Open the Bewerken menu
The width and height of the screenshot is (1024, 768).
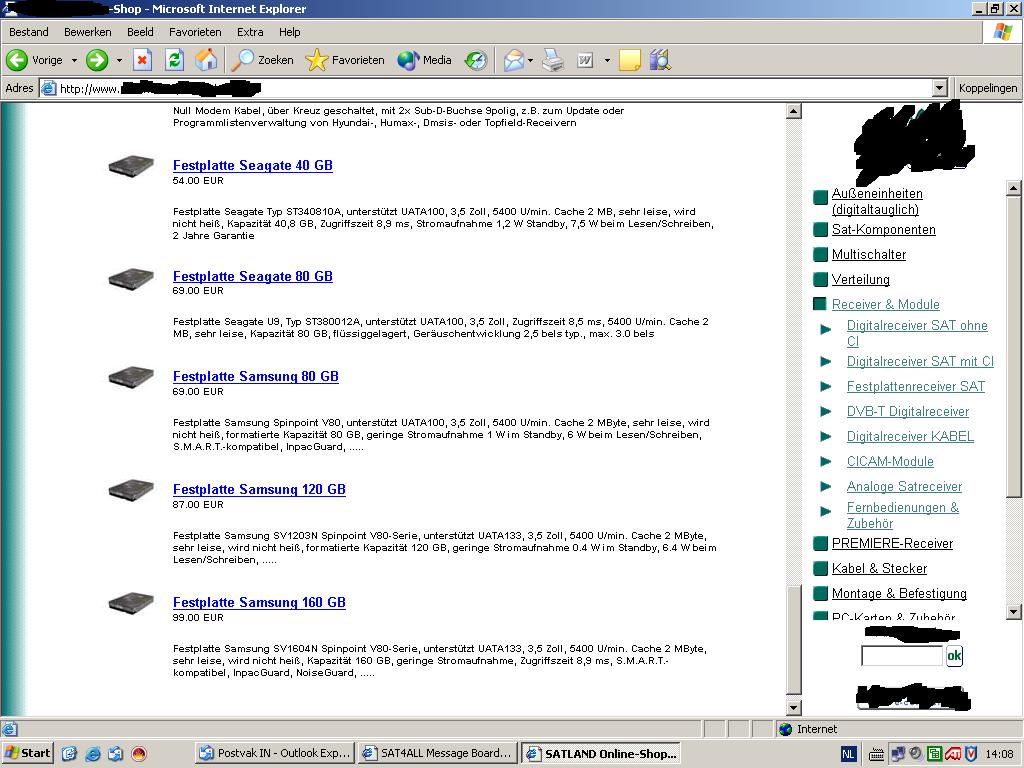coord(88,32)
